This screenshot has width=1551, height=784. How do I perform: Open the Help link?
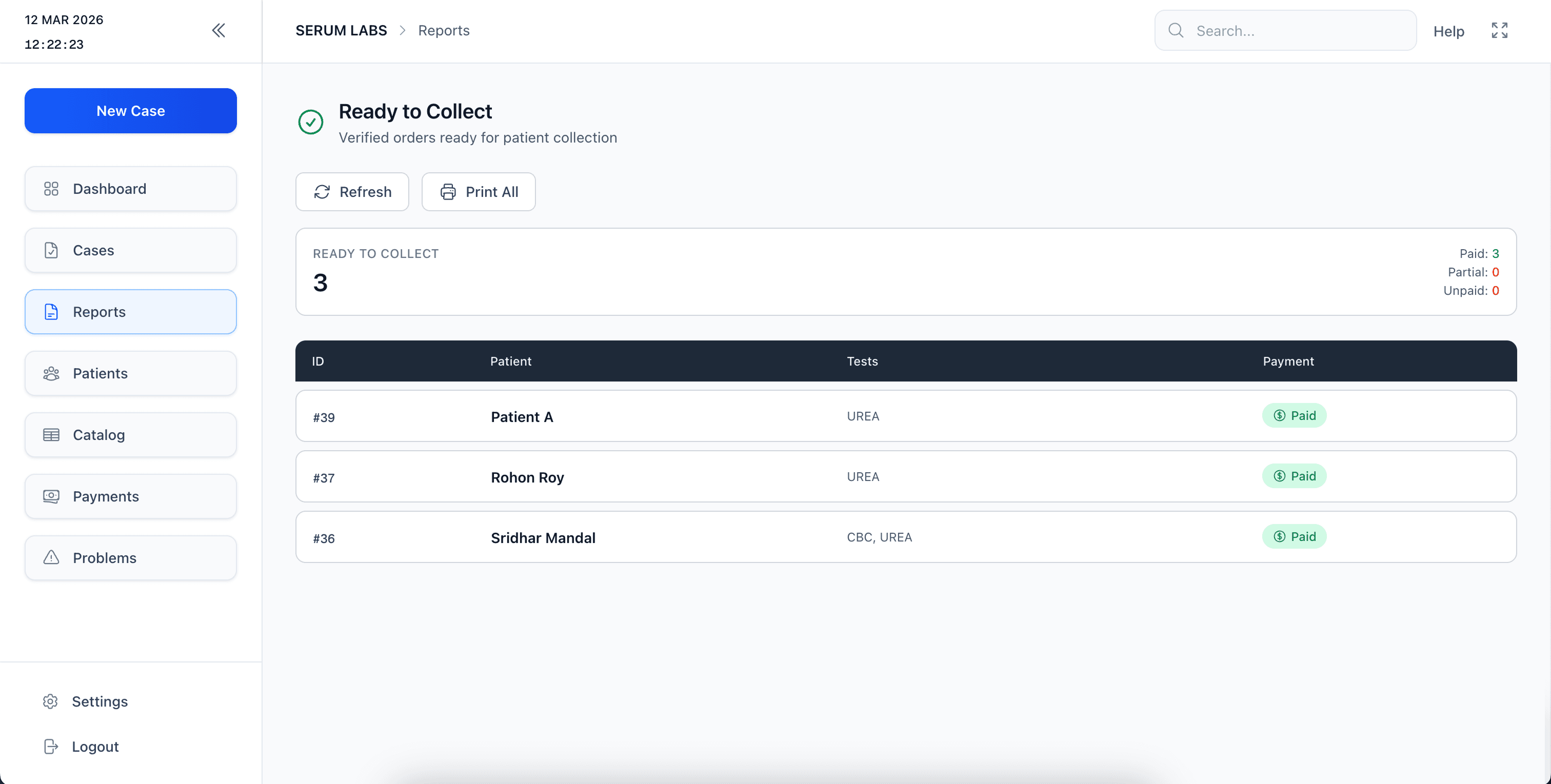pyautogui.click(x=1448, y=31)
